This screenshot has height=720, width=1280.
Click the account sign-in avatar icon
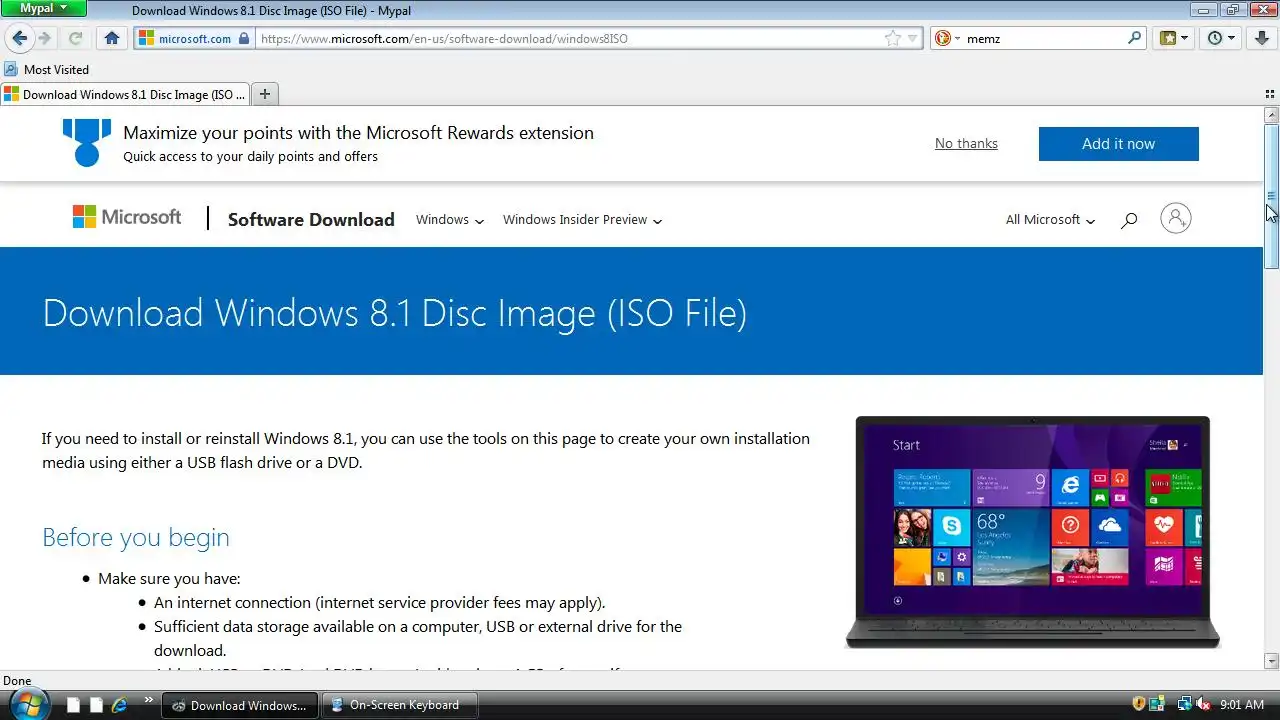click(1176, 218)
